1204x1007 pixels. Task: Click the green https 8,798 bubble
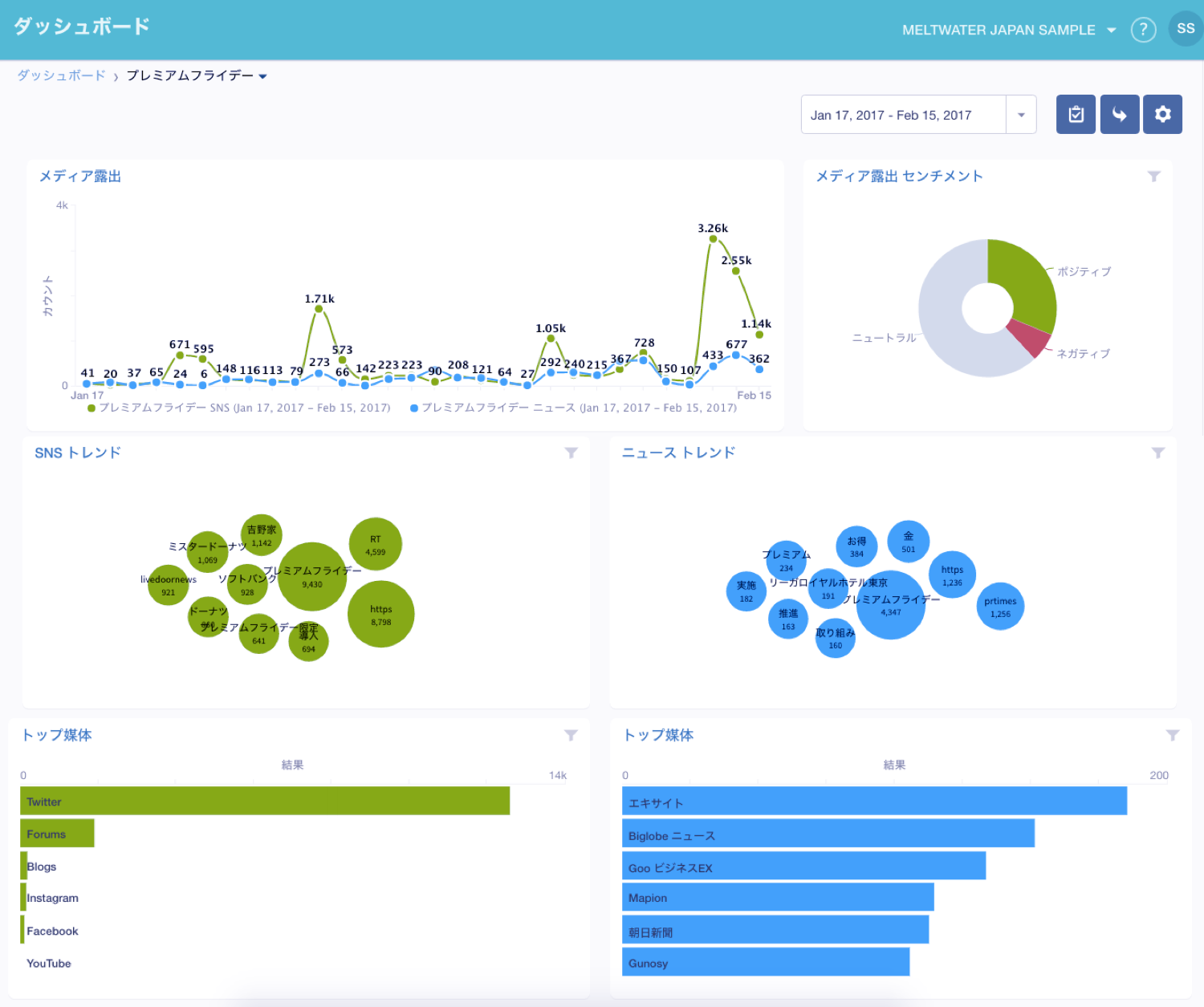point(381,614)
